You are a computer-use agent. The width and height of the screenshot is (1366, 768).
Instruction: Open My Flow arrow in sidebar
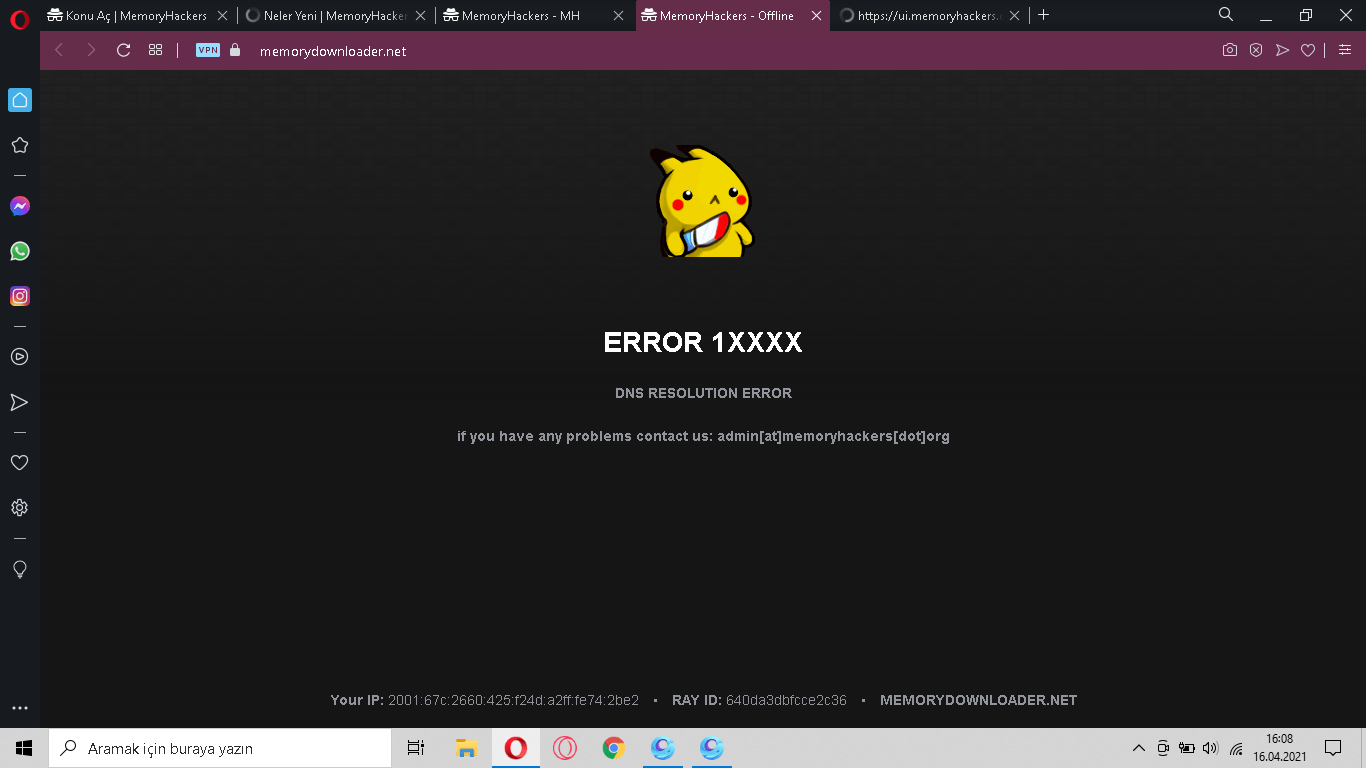tap(19, 402)
